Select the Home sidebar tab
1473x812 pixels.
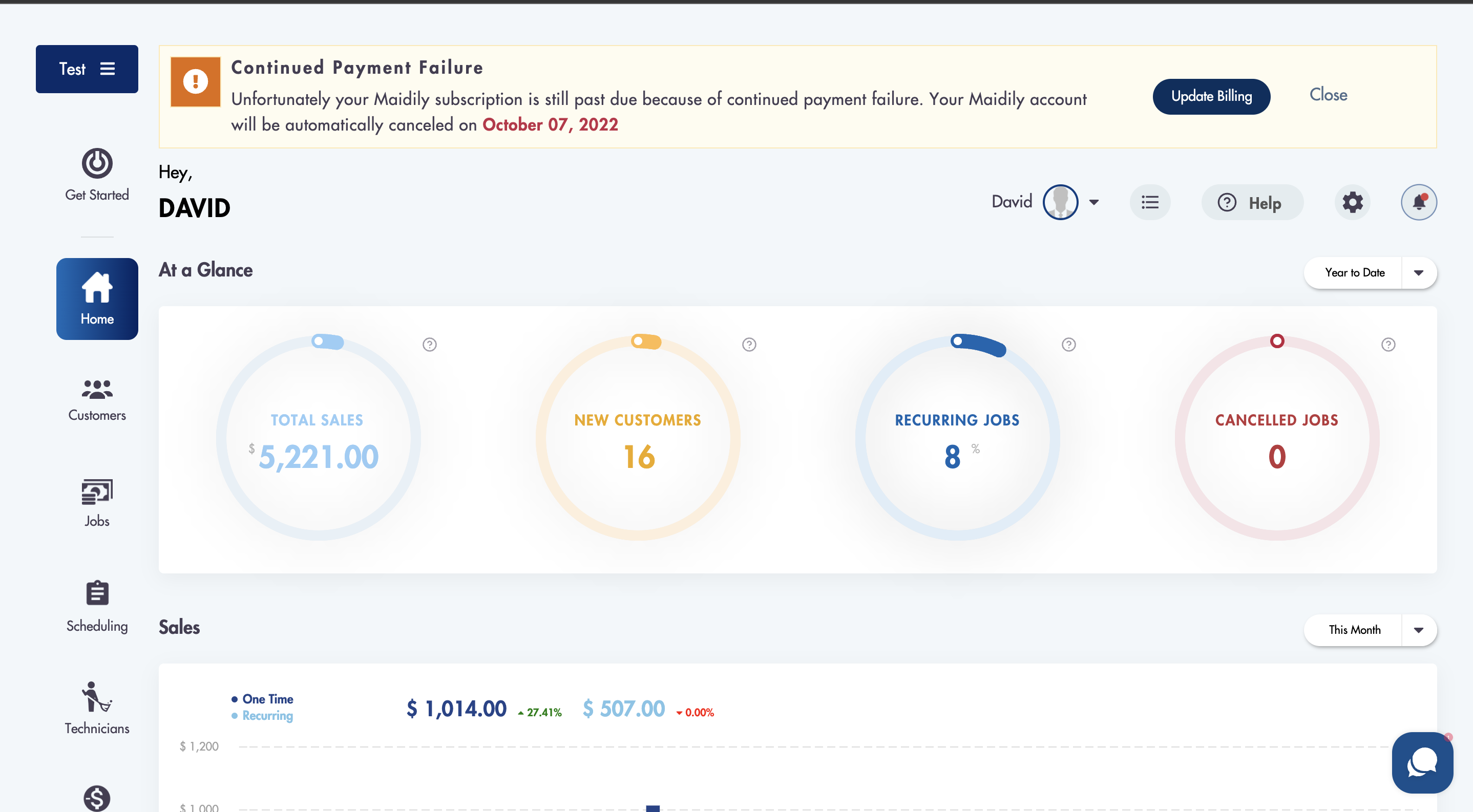click(97, 299)
